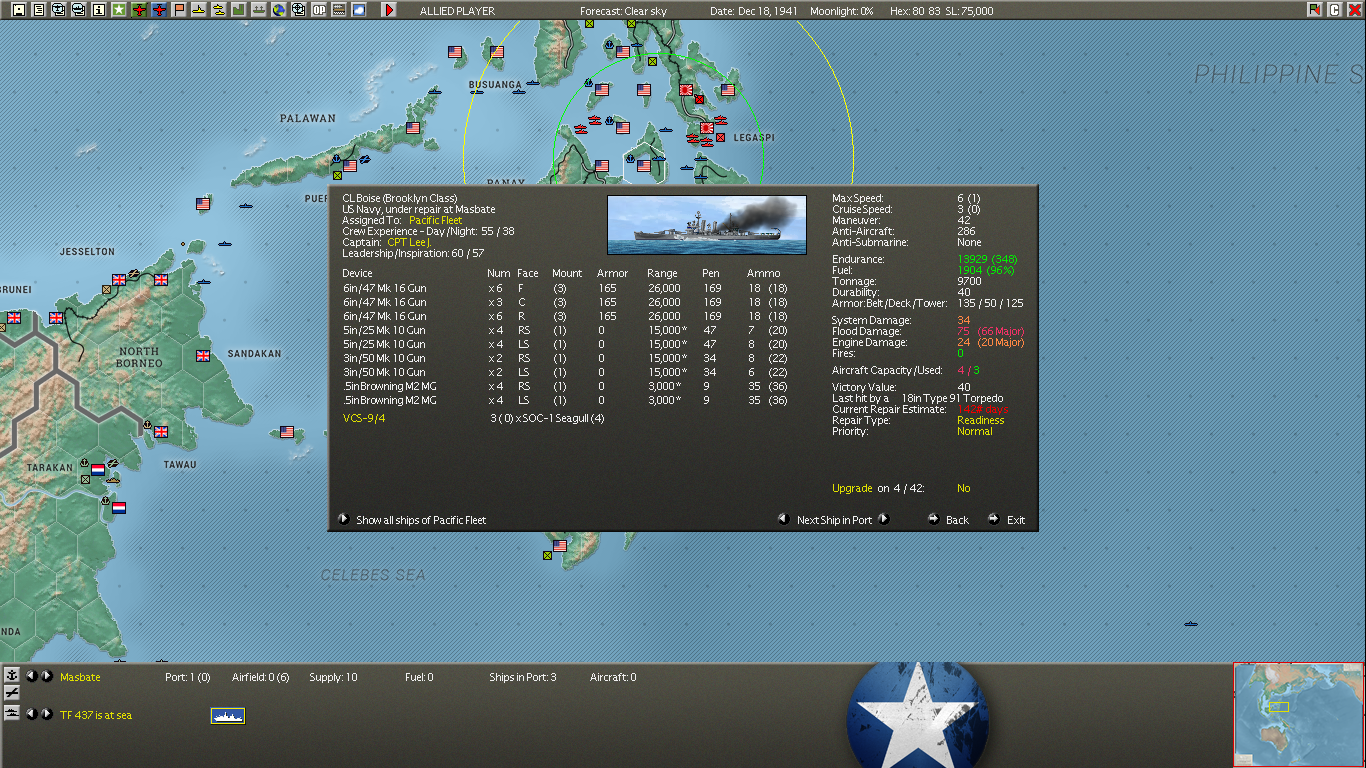Viewport: 1366px width, 768px height.
Task: Click the airfield plane icon below anchor
Action: (12, 692)
